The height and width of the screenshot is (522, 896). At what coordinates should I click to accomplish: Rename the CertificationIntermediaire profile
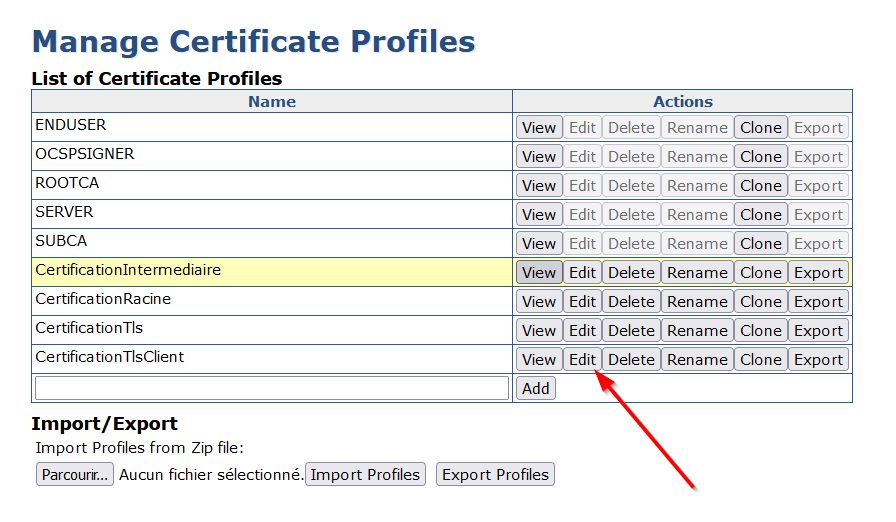point(697,272)
